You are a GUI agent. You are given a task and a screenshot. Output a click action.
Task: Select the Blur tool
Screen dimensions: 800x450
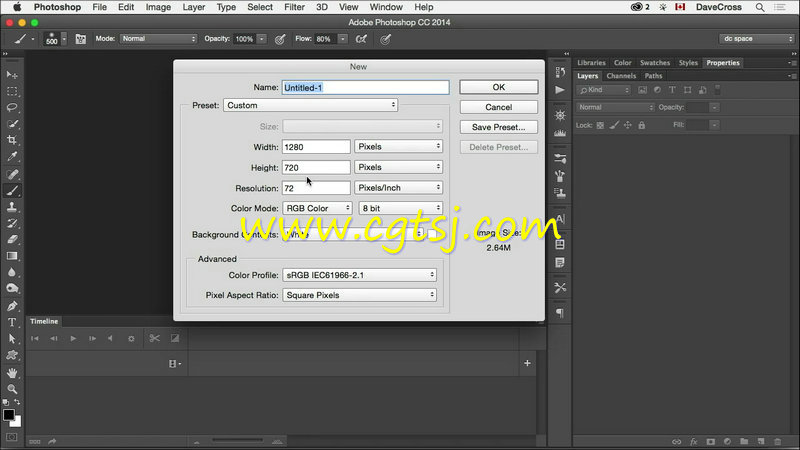tap(12, 272)
